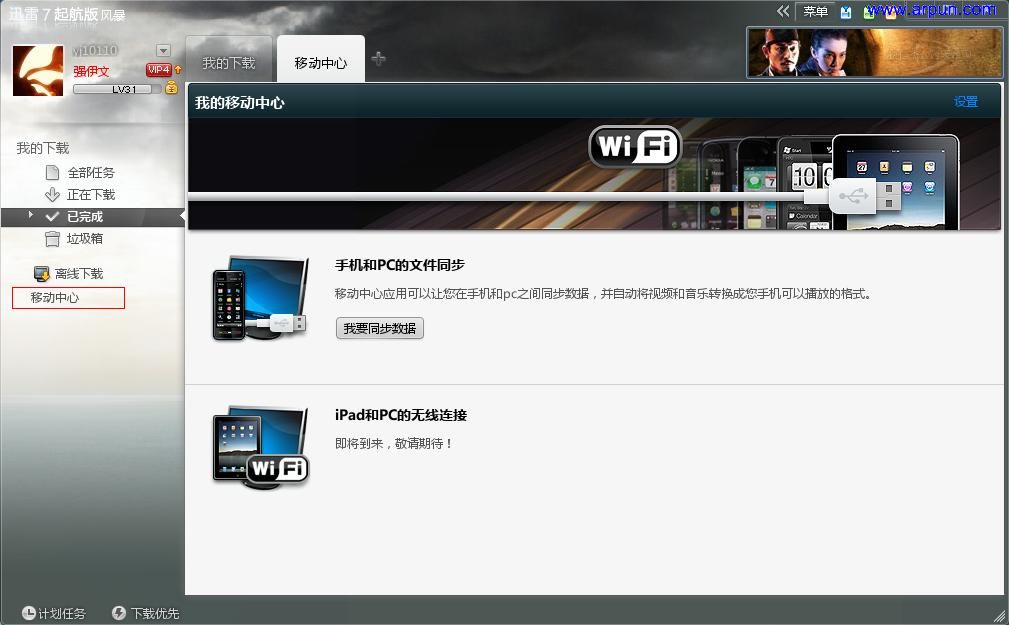Open 计划任务 scheduled tasks in status bar
The image size is (1009, 625).
[55, 613]
